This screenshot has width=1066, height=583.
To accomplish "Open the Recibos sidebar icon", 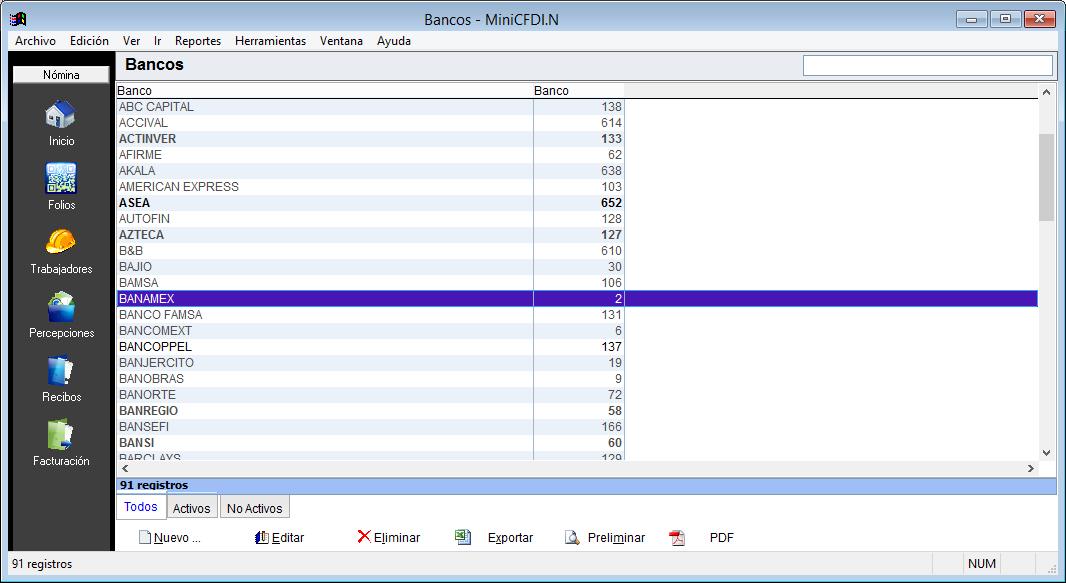I will click(61, 371).
